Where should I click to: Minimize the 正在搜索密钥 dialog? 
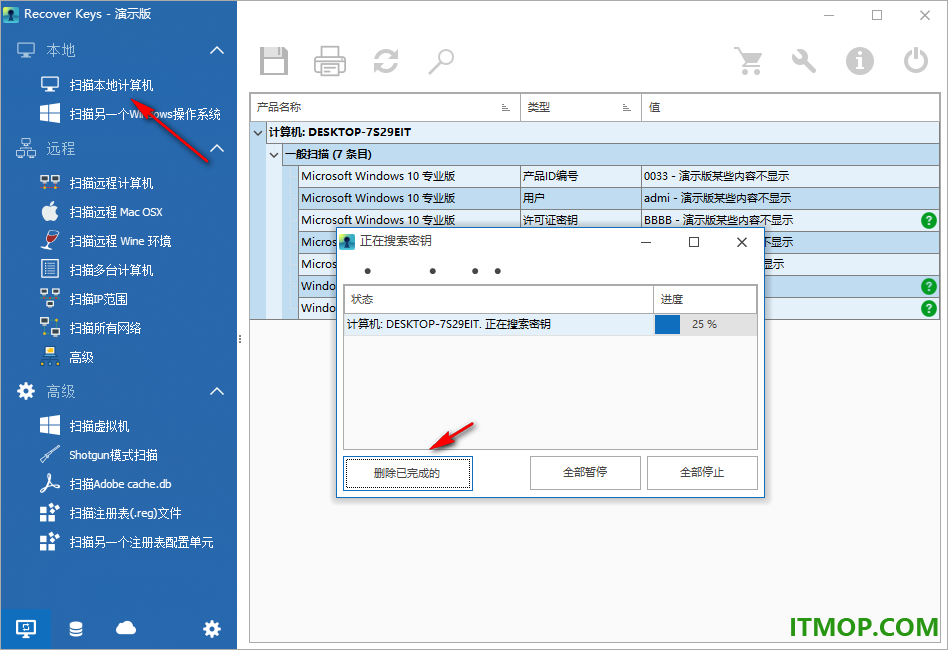(x=646, y=242)
